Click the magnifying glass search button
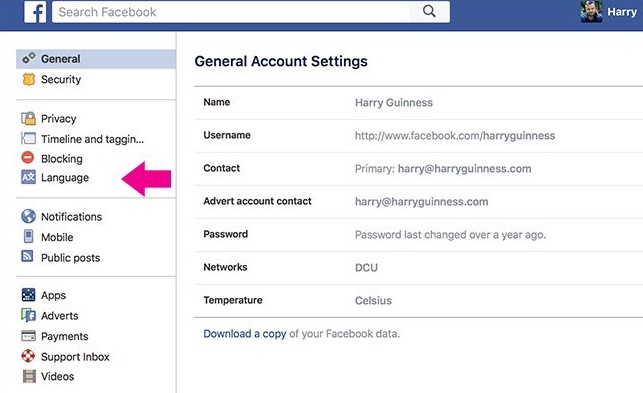The width and height of the screenshot is (643, 393). (x=429, y=11)
